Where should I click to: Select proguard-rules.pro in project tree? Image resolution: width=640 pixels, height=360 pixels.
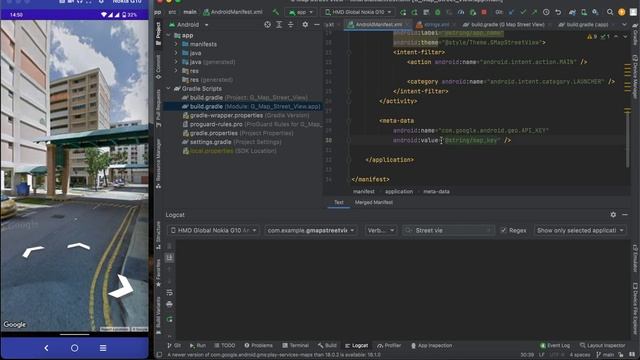click(216, 124)
